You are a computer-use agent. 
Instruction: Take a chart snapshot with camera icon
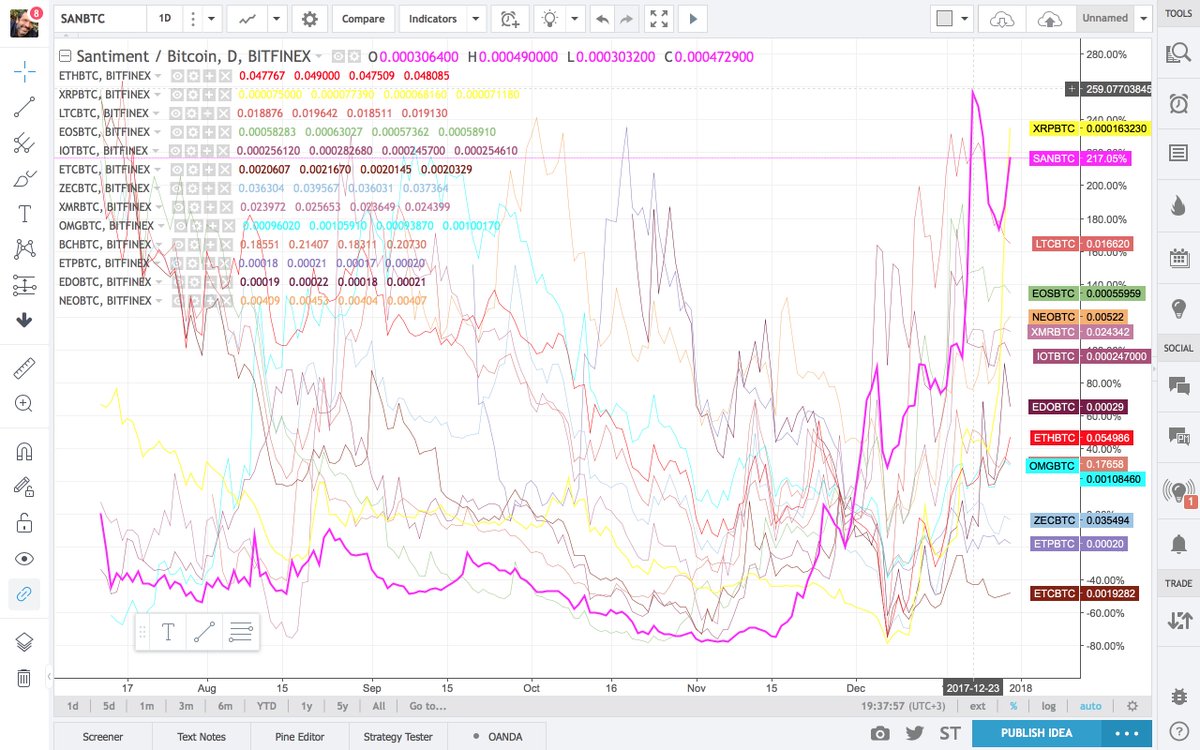[x=880, y=733]
